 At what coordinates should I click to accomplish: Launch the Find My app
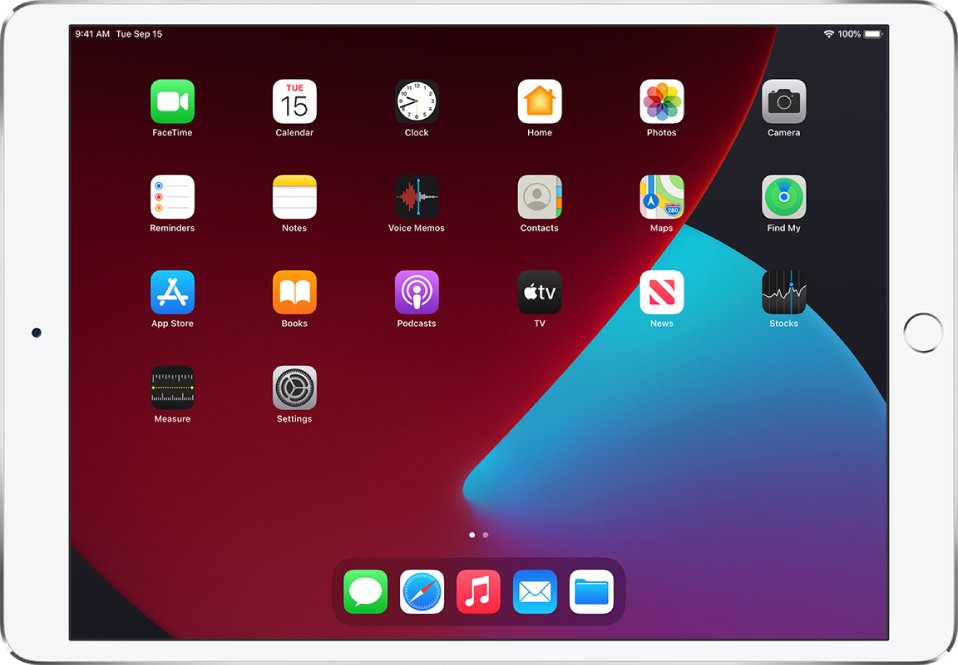coord(784,195)
